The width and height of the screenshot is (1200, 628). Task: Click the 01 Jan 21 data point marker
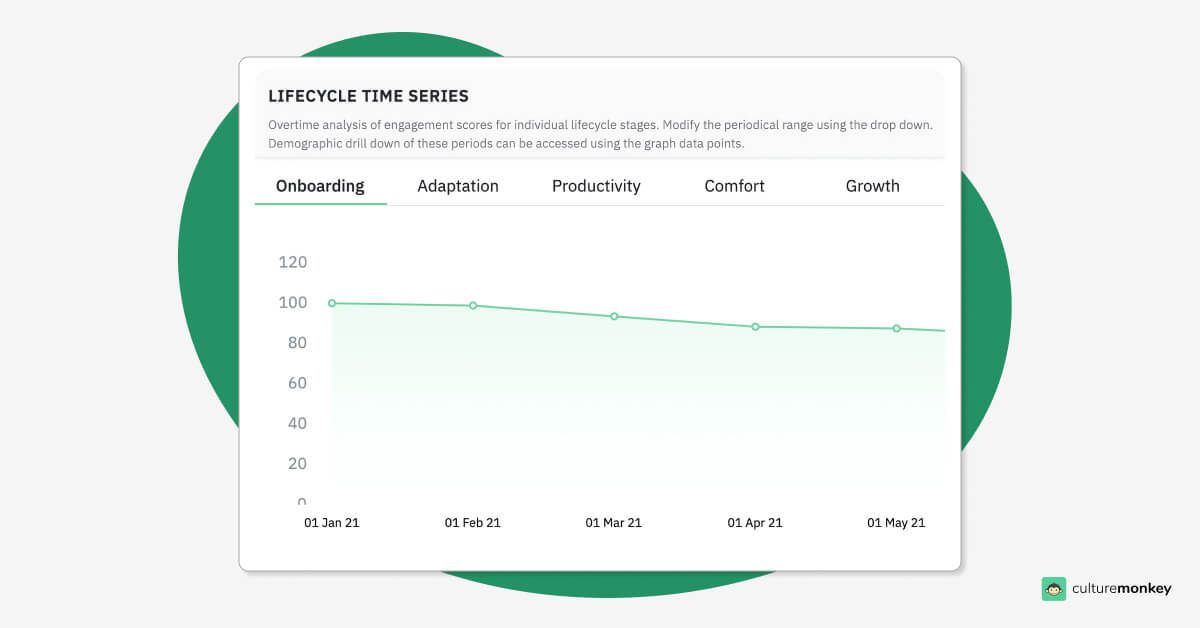pyautogui.click(x=331, y=302)
